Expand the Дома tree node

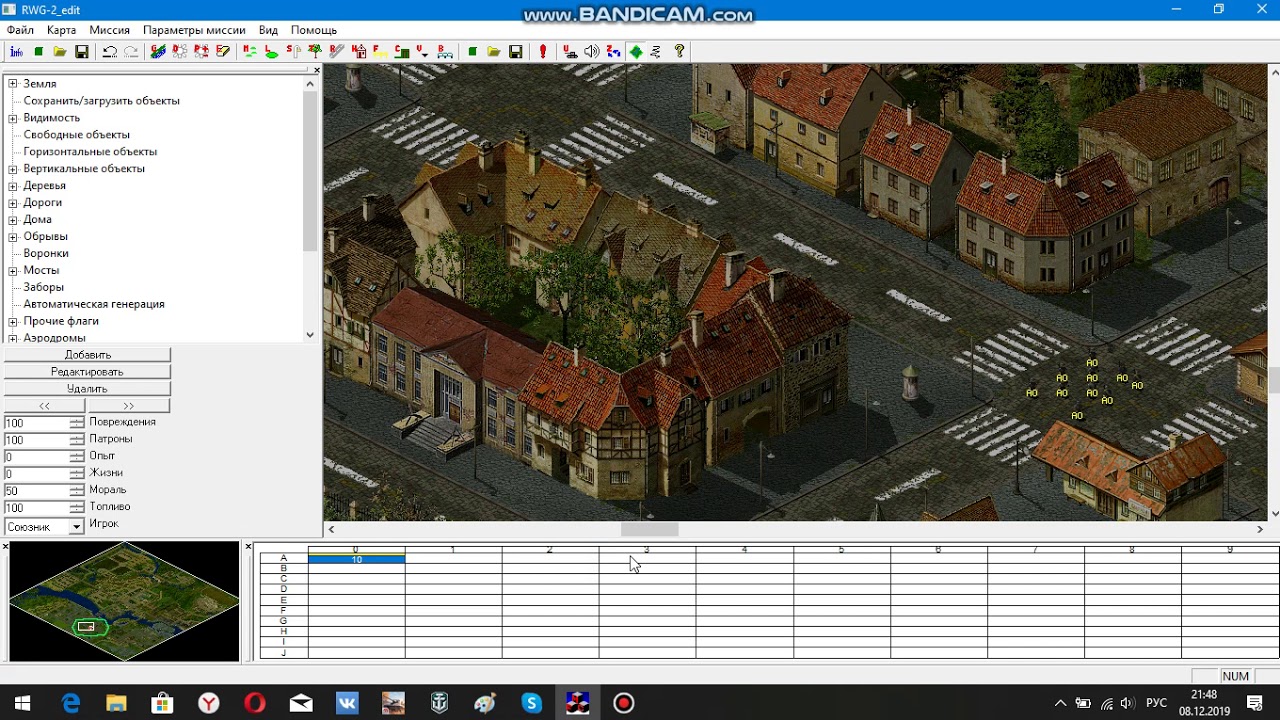(x=13, y=220)
